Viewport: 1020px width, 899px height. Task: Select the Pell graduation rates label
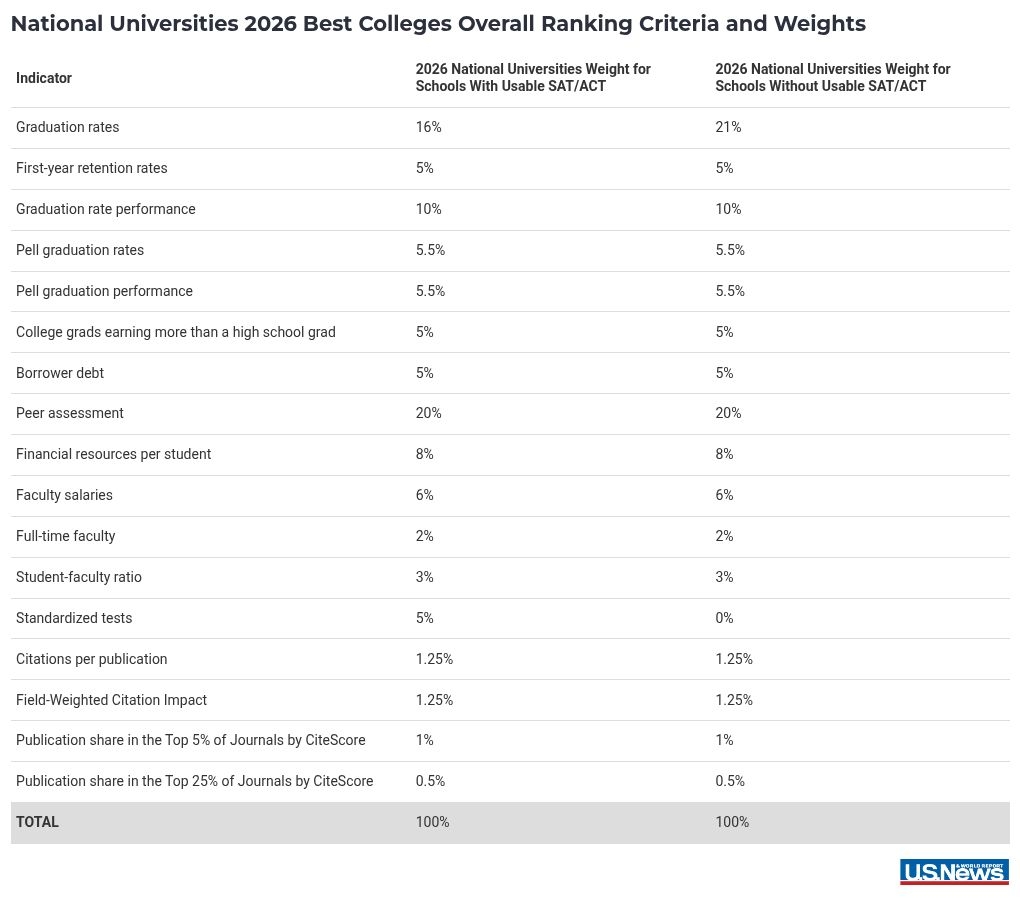tap(80, 250)
